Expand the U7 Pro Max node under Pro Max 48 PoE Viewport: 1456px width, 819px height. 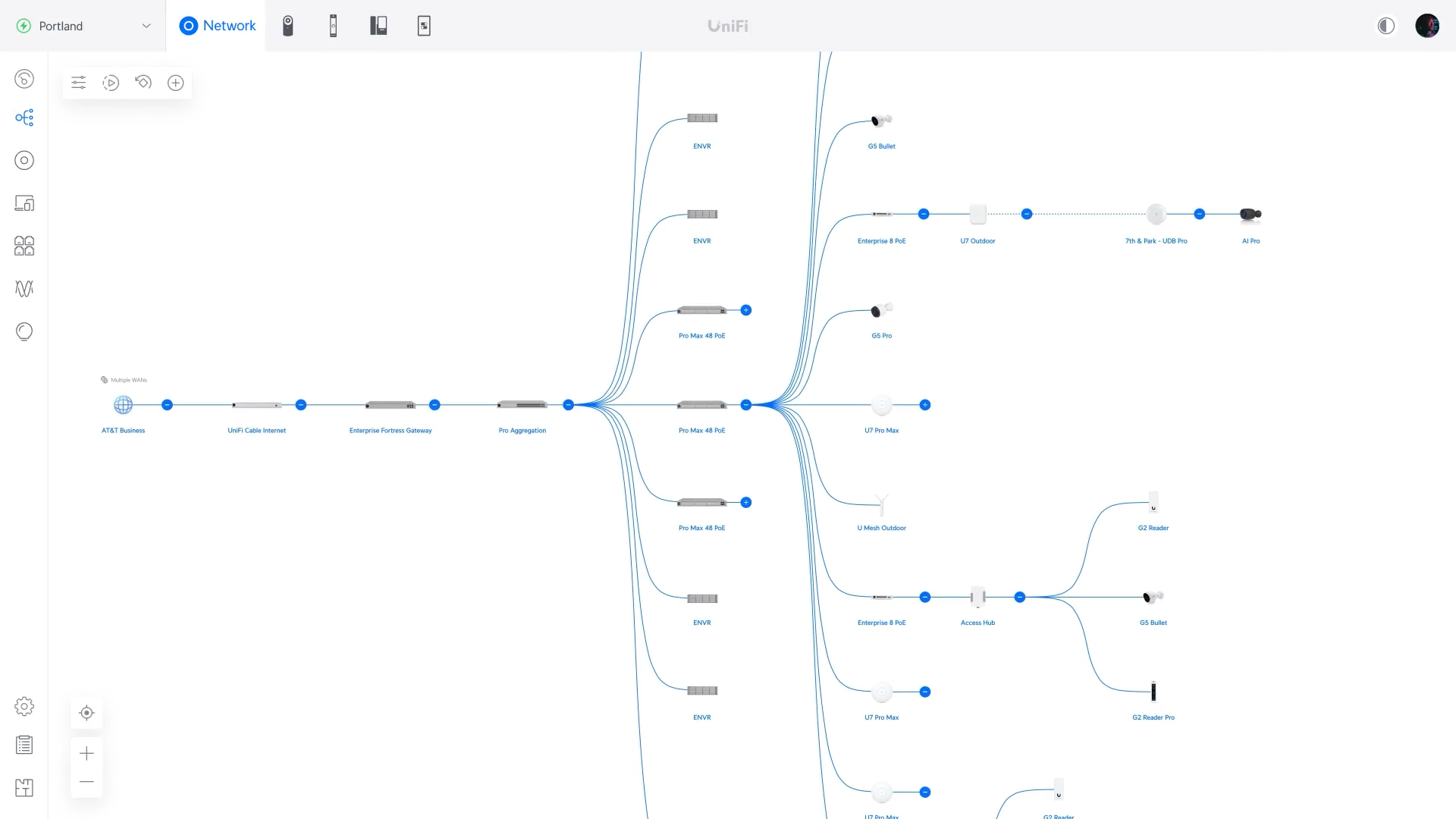tap(924, 405)
